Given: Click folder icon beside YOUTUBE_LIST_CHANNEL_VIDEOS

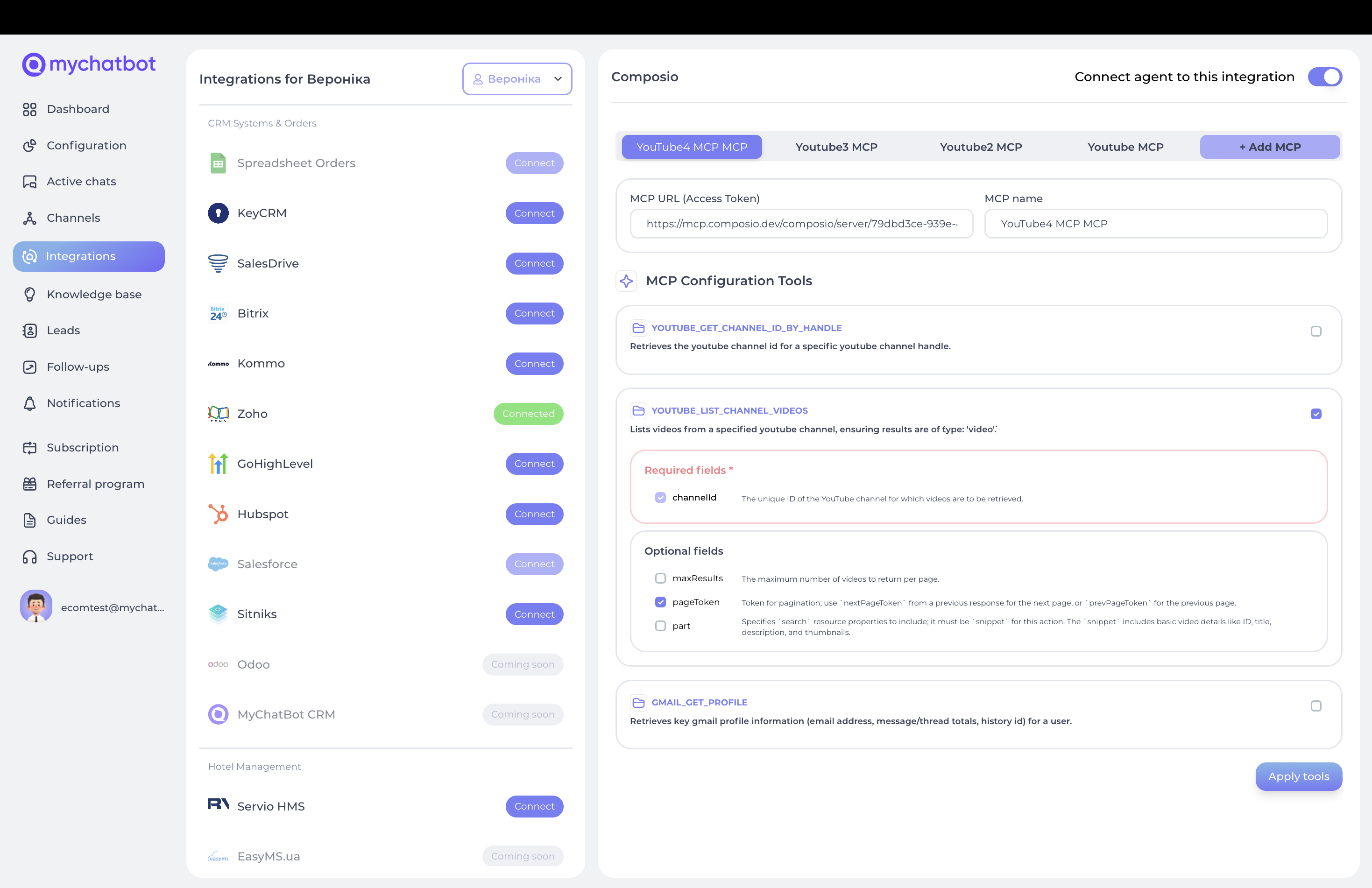Looking at the screenshot, I should [638, 411].
